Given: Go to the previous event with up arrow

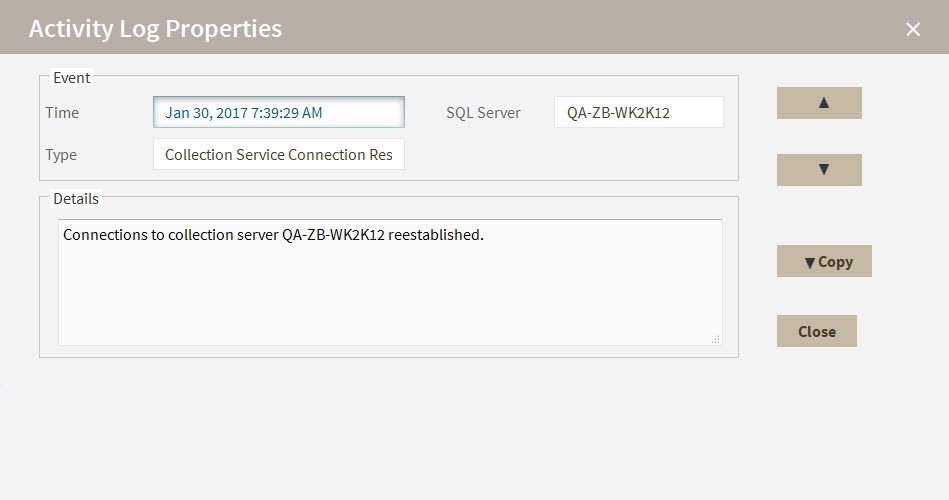Looking at the screenshot, I should pyautogui.click(x=819, y=103).
